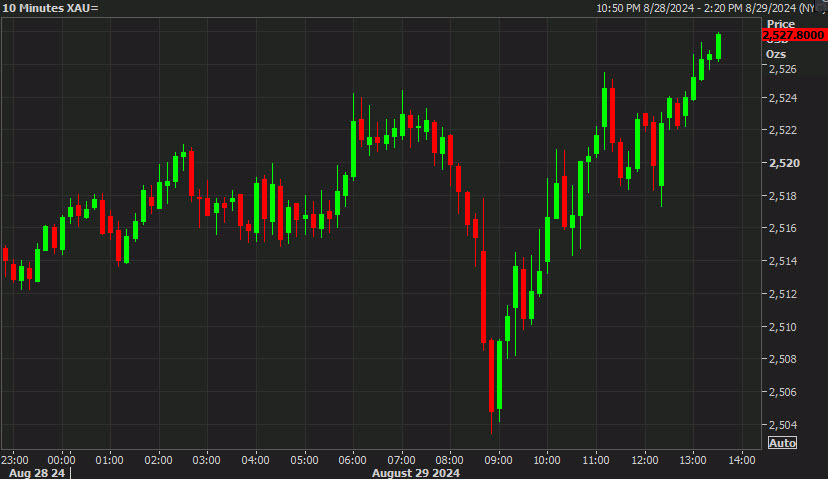The width and height of the screenshot is (828, 479).
Task: Click the 07:00 time axis label
Action: click(x=401, y=460)
